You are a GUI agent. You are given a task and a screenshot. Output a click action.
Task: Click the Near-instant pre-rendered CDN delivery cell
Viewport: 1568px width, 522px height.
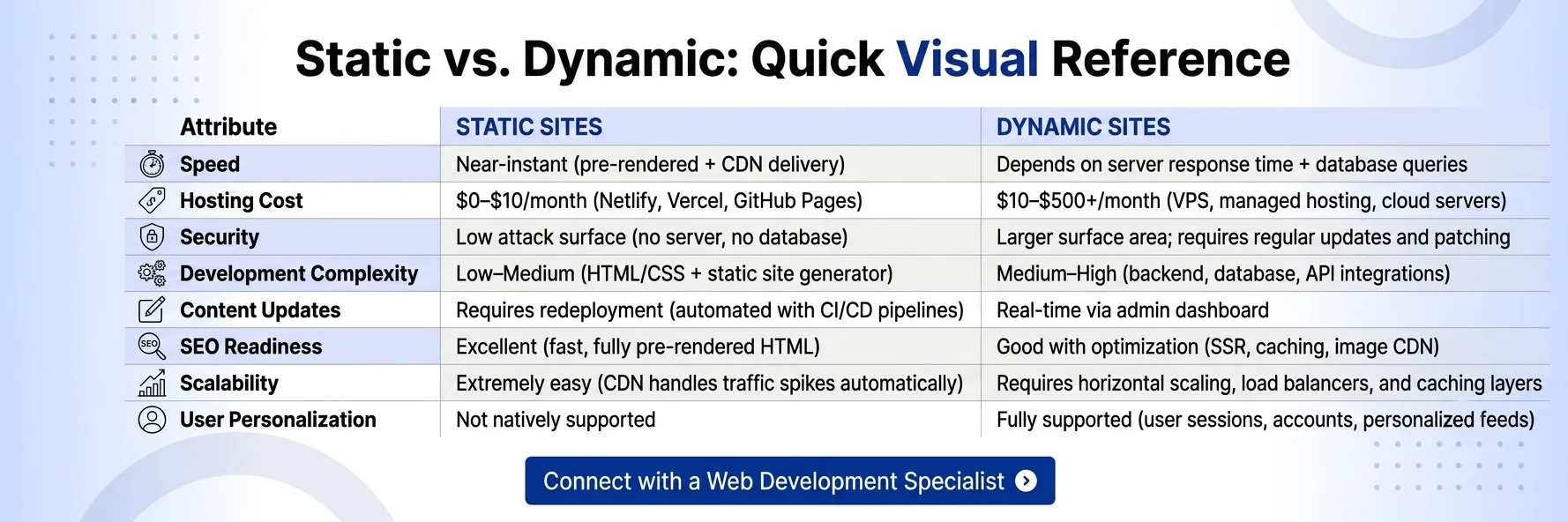650,164
